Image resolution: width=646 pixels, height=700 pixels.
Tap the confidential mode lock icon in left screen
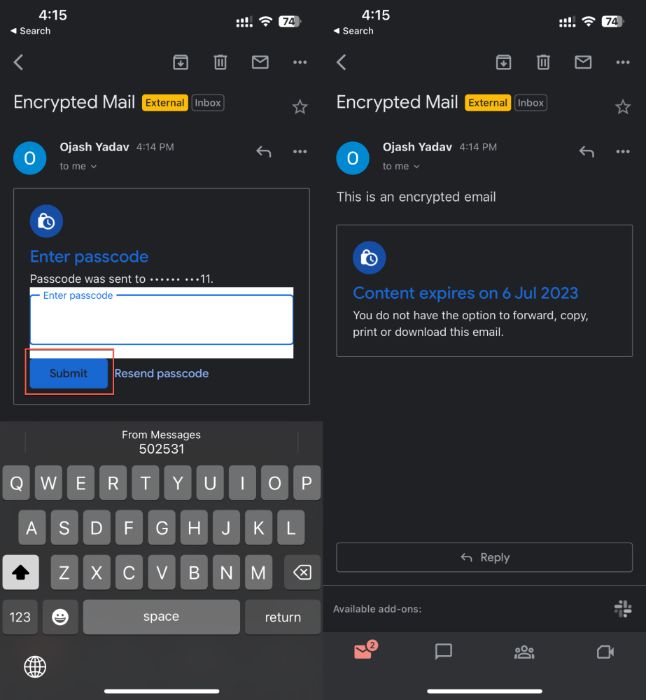46,221
